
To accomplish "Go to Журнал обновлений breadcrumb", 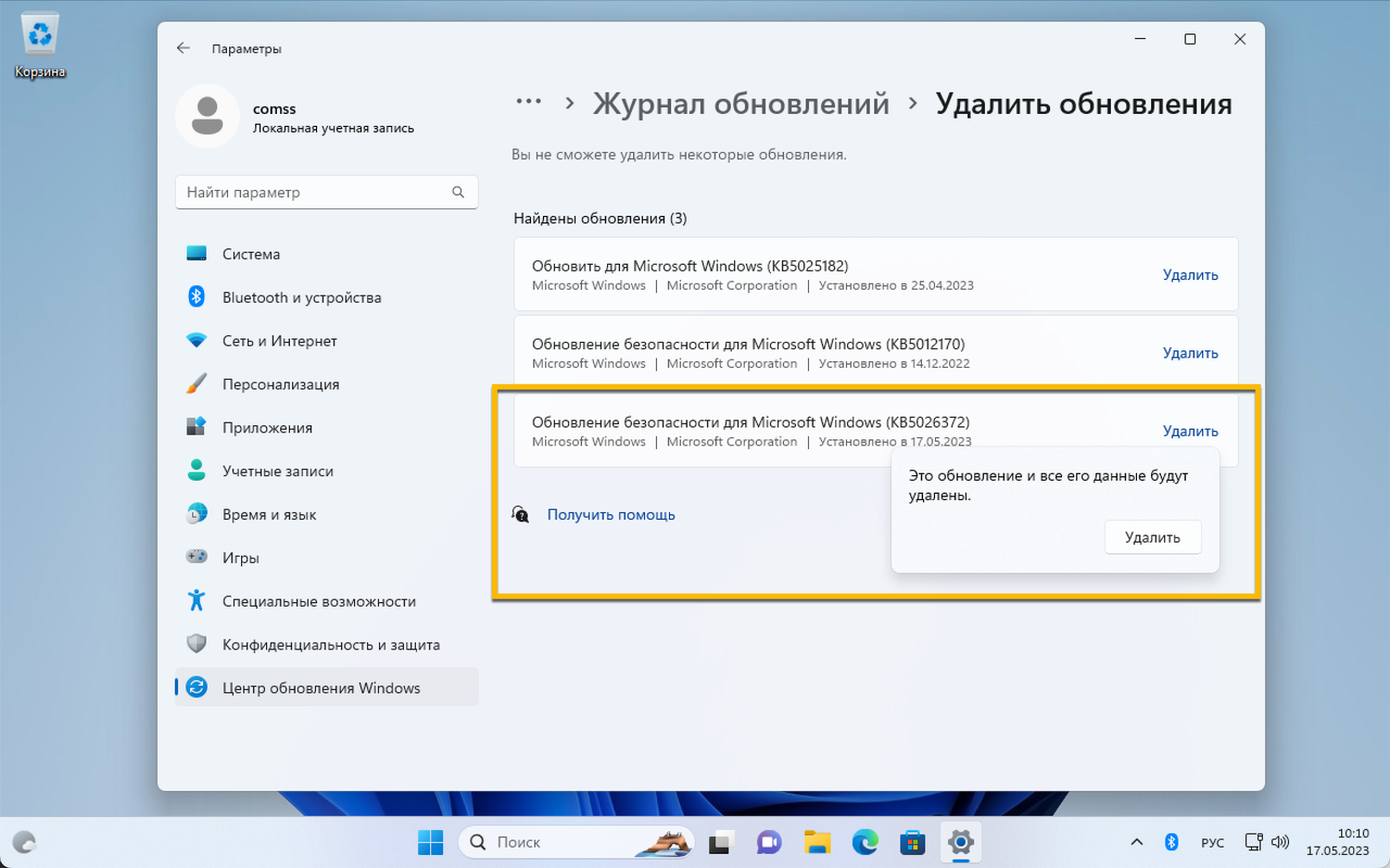I will [x=741, y=104].
